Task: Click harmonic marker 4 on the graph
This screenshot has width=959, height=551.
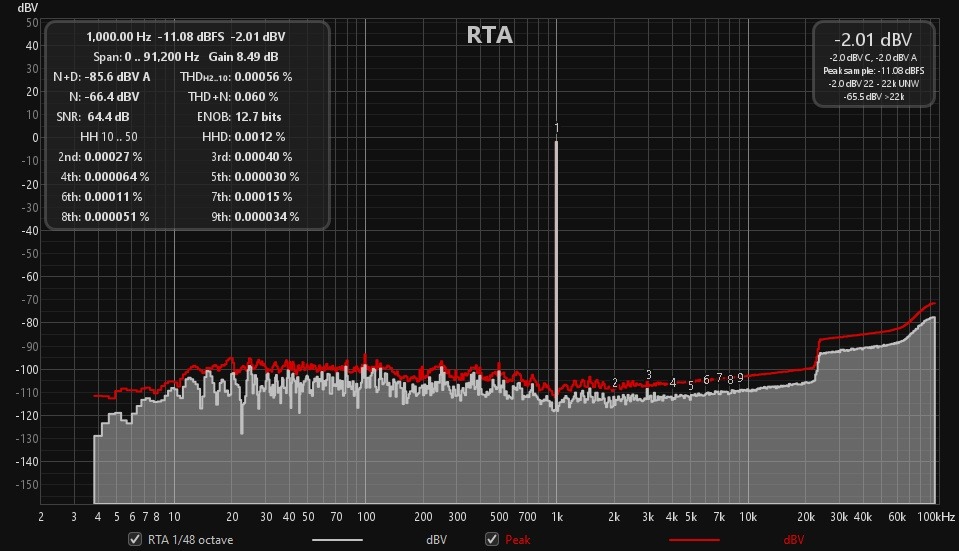Action: 673,383
